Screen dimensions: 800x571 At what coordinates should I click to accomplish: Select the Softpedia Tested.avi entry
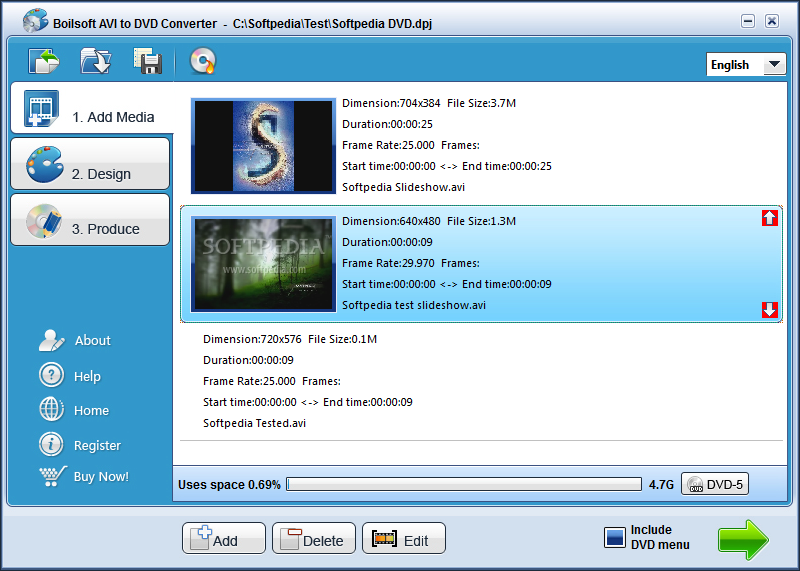481,381
